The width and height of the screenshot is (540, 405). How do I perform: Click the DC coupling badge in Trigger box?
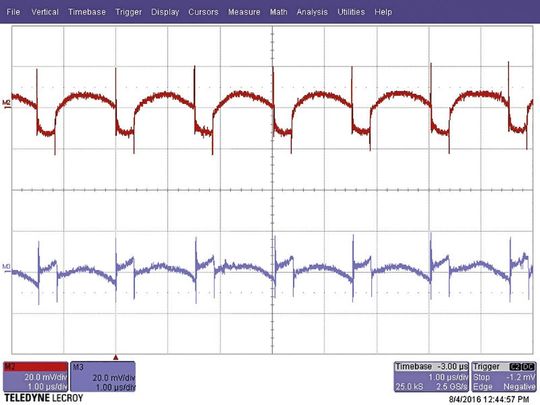pos(528,367)
